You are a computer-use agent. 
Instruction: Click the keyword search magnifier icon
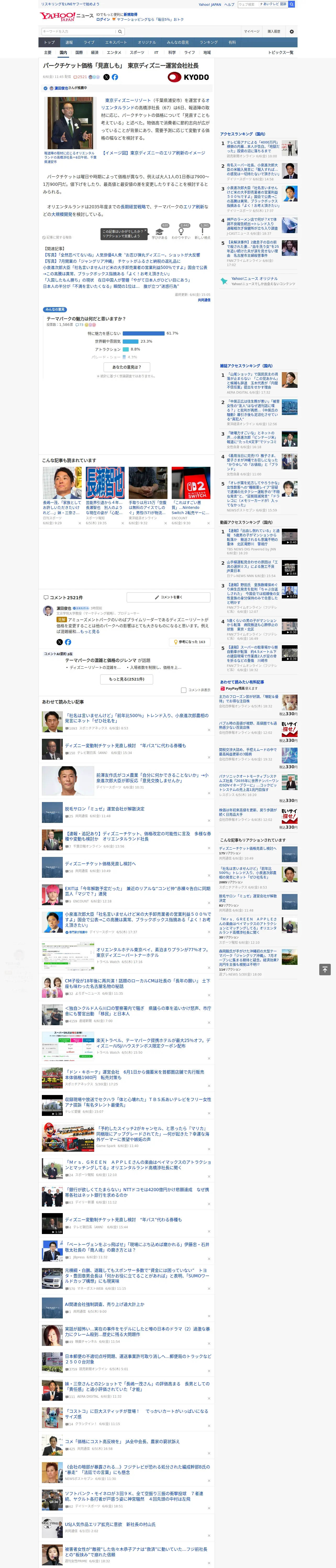120,32
